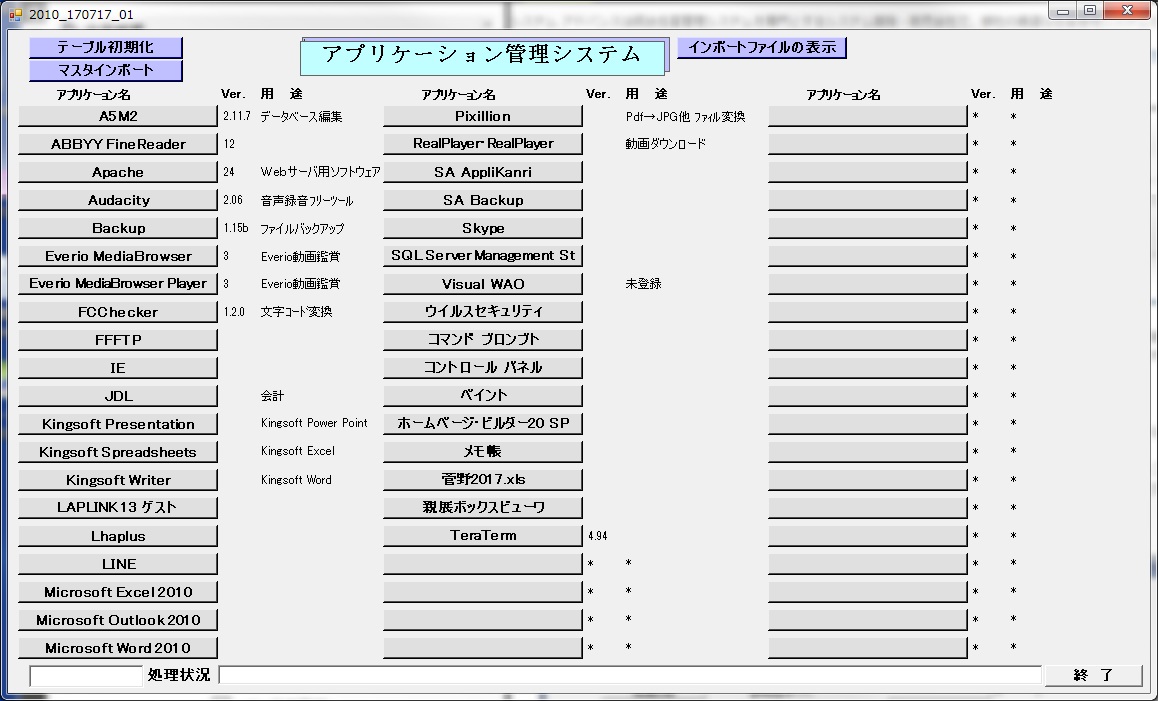This screenshot has height=701, width=1158.
Task: Open Kingsoft Spreadsheets
Action: point(118,452)
